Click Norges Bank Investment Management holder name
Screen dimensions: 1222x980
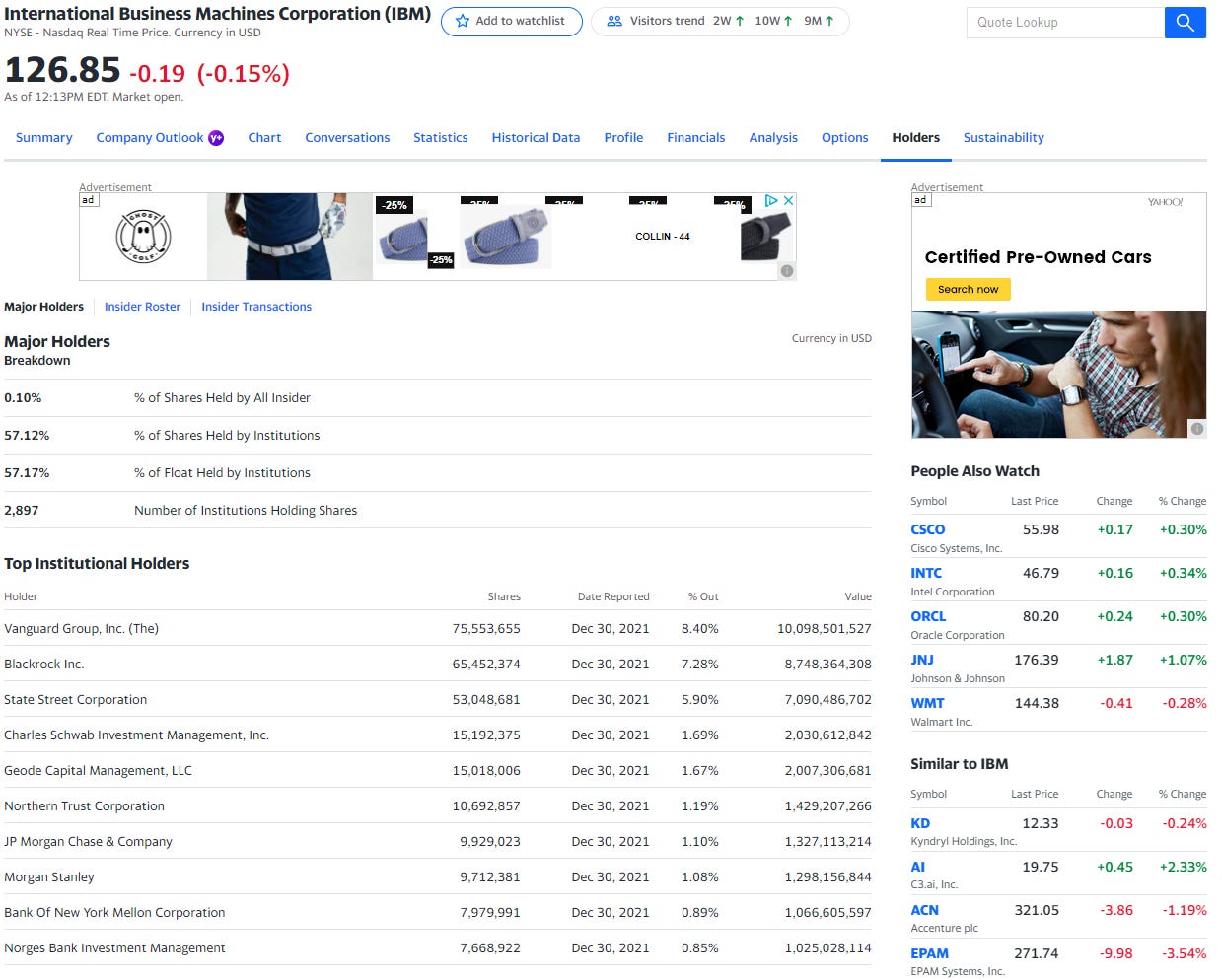114,947
